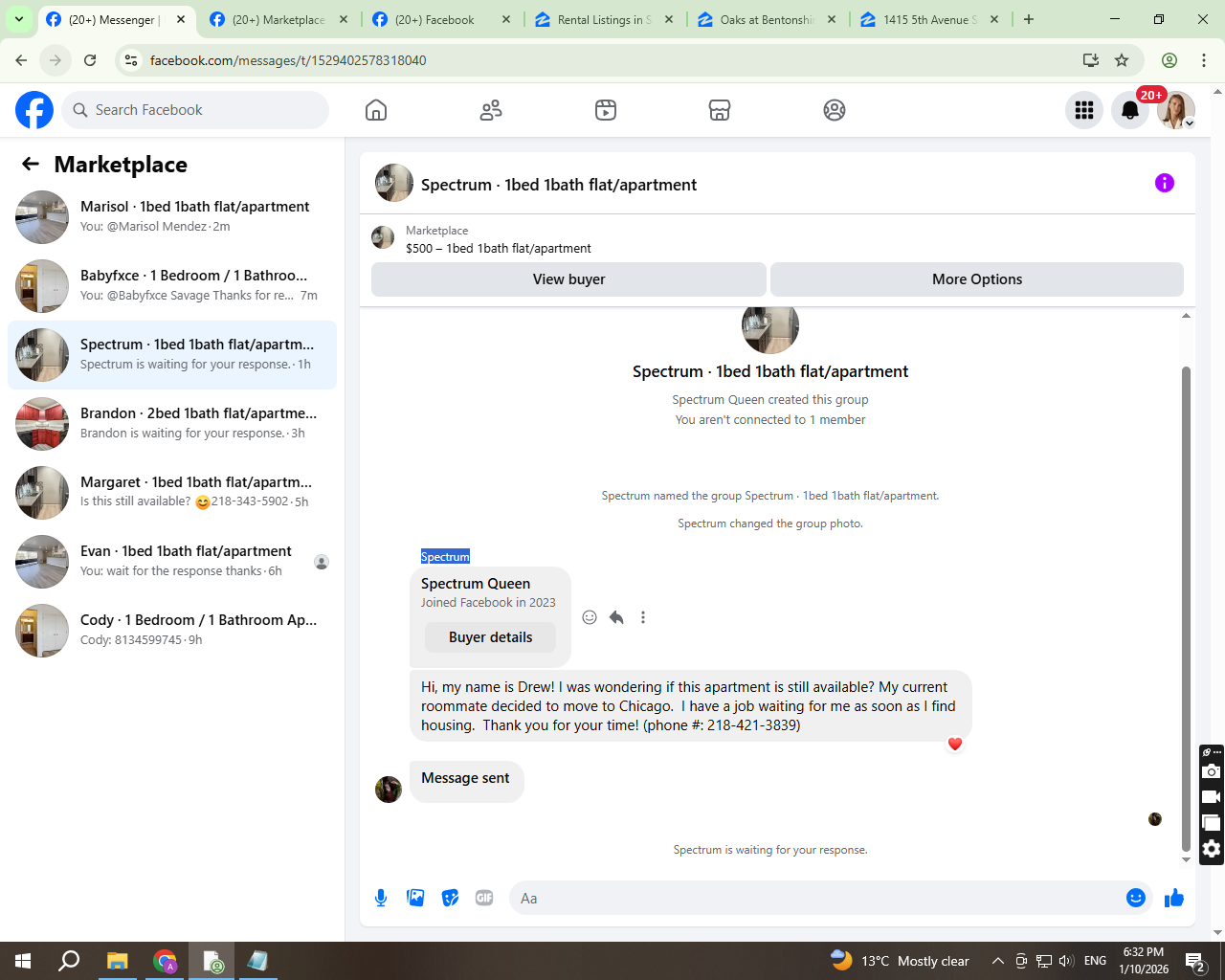Open the Facebook menu grid icon
The width and height of the screenshot is (1225, 980).
(1084, 110)
